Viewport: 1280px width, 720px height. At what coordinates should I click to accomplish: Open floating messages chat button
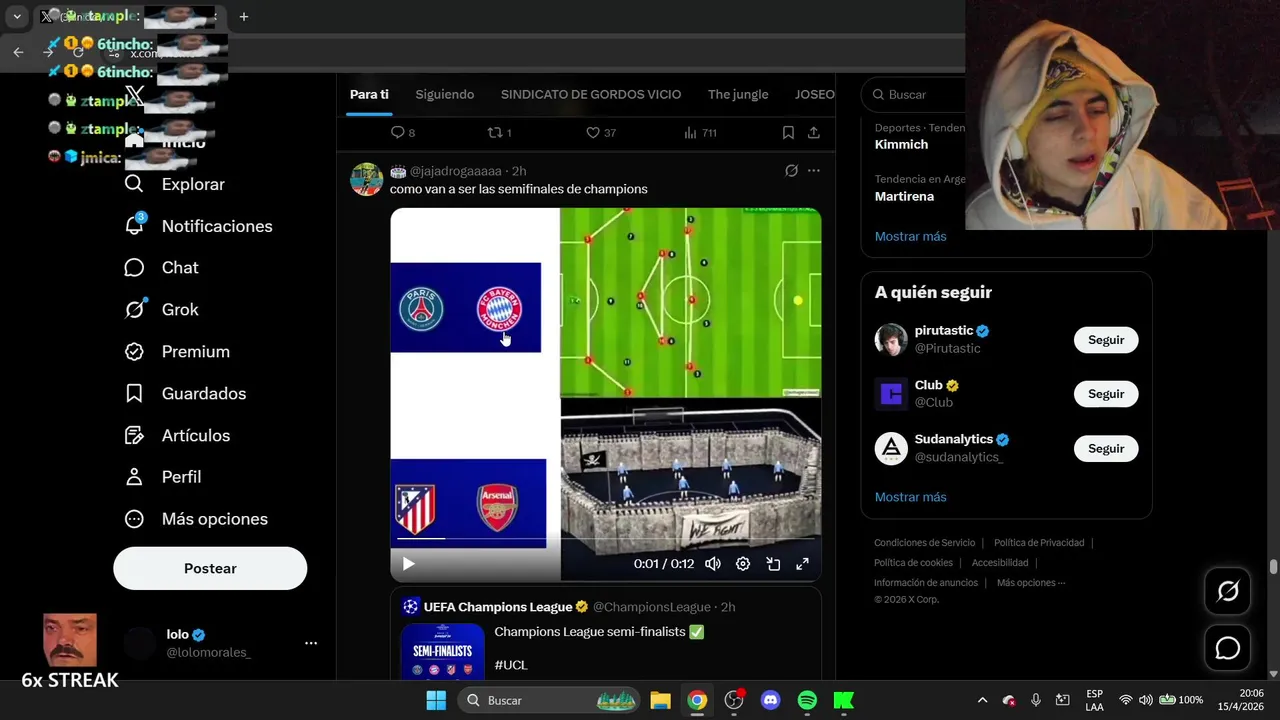tap(1227, 648)
